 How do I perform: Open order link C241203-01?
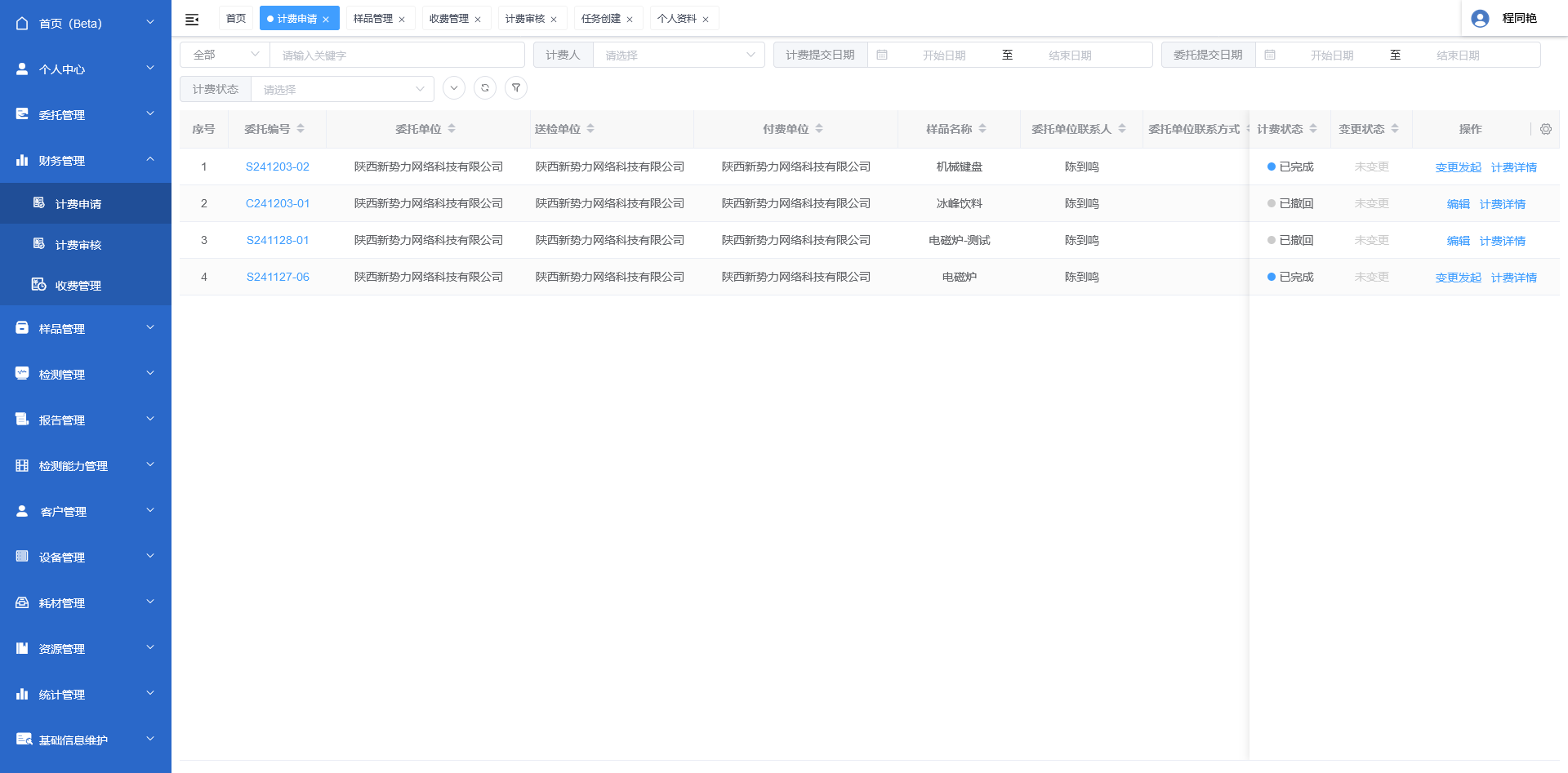coord(278,203)
